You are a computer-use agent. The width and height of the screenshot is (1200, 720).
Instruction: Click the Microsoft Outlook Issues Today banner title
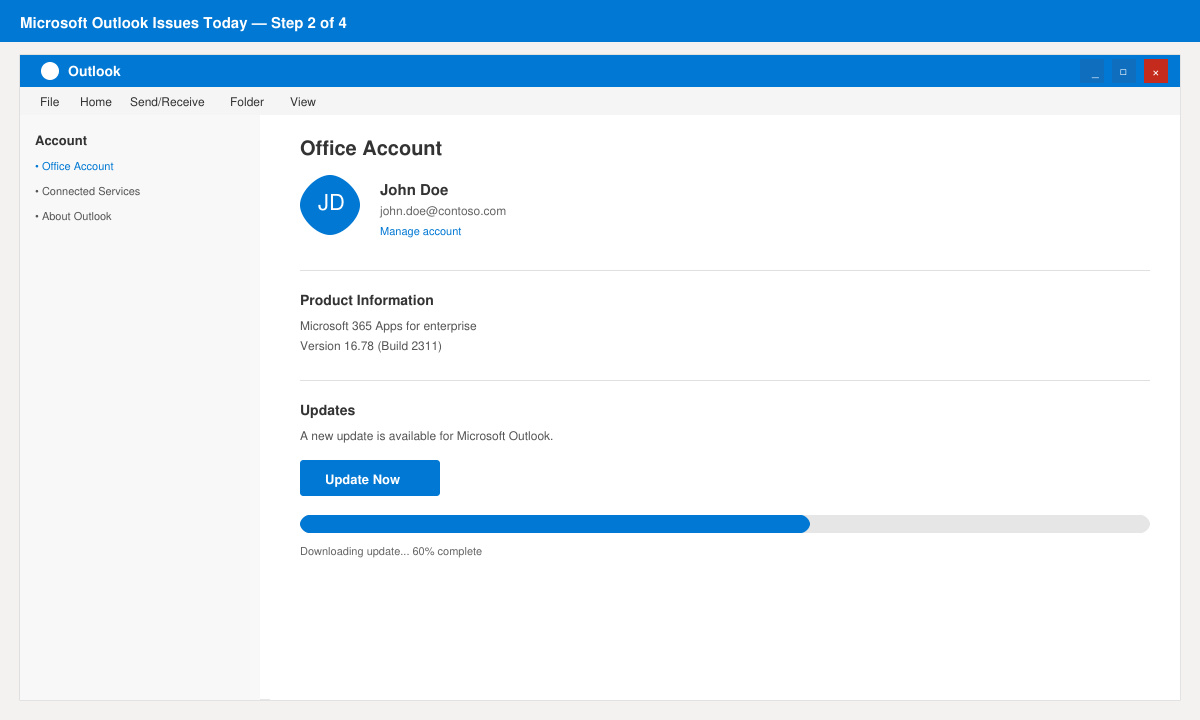click(x=183, y=22)
